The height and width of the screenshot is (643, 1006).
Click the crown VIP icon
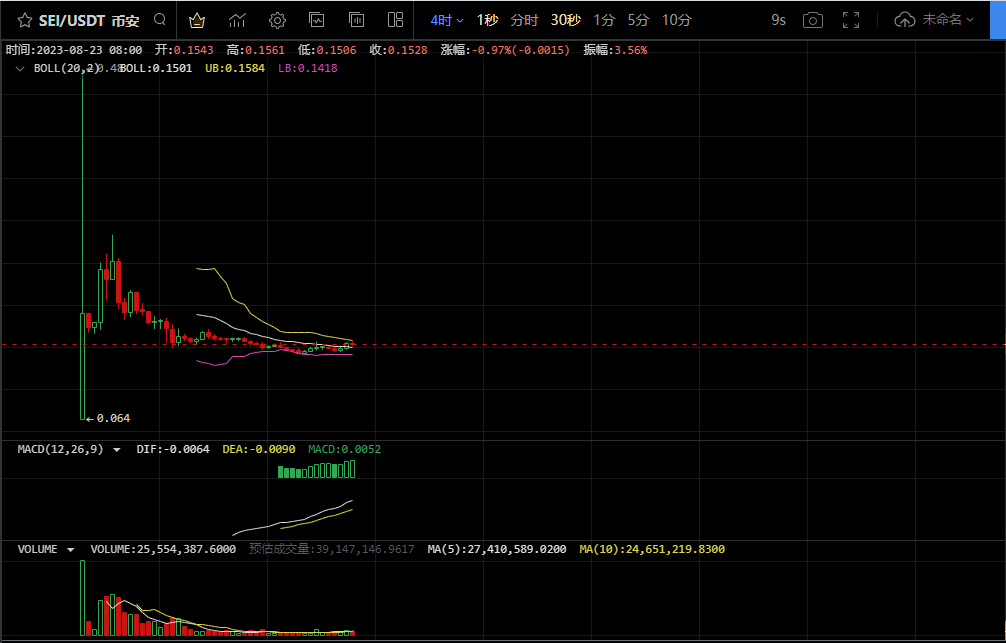tap(197, 21)
